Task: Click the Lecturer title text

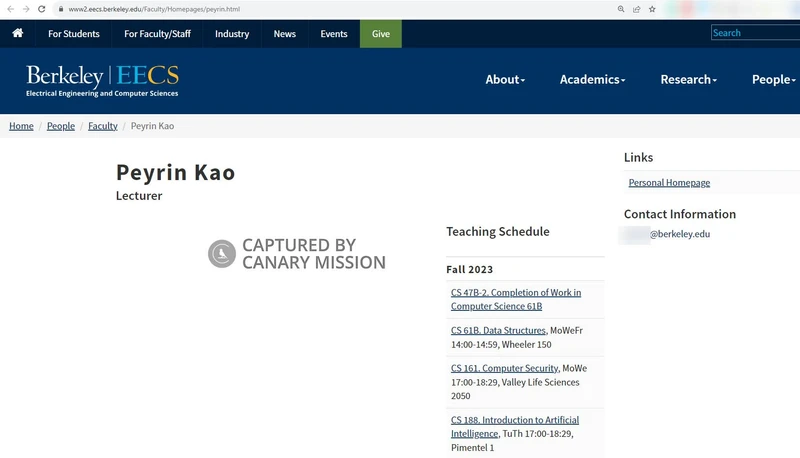Action: 139,196
